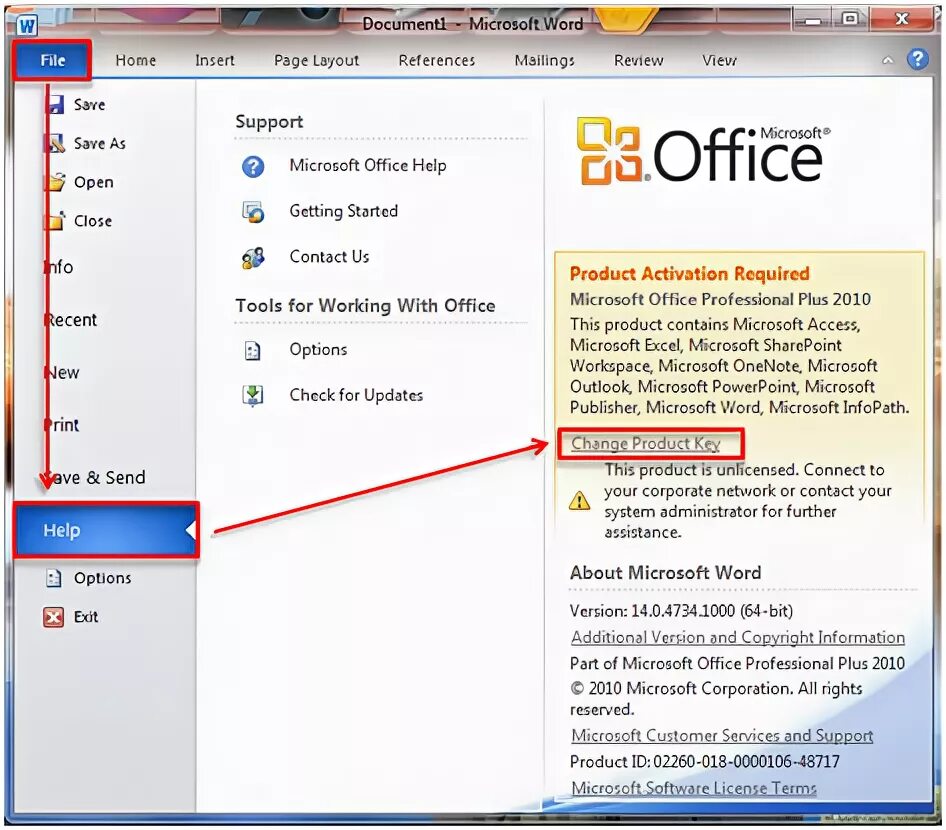Click the Save text in left menu

89,105
